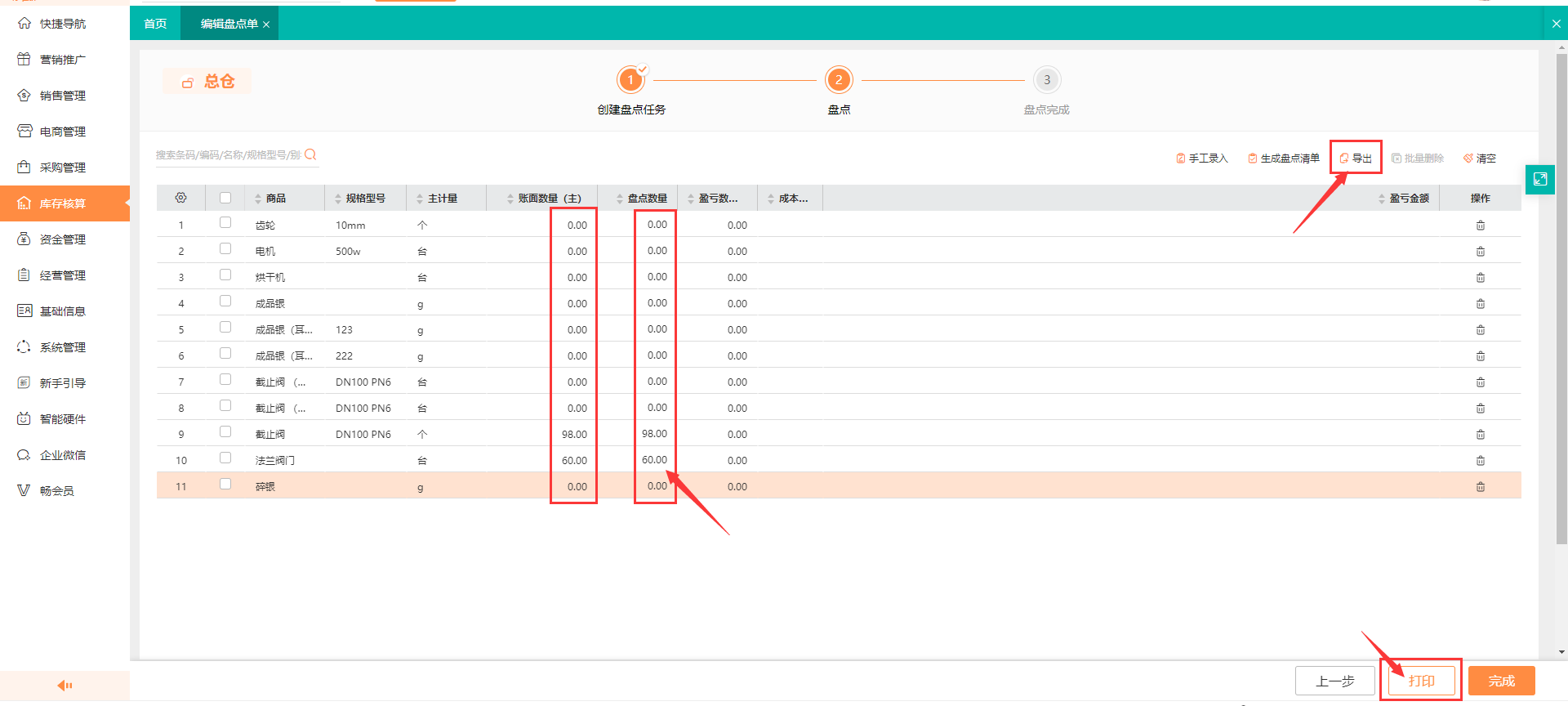1568x706 pixels.
Task: Delete row 1 using its trash icon
Action: pyautogui.click(x=1480, y=226)
